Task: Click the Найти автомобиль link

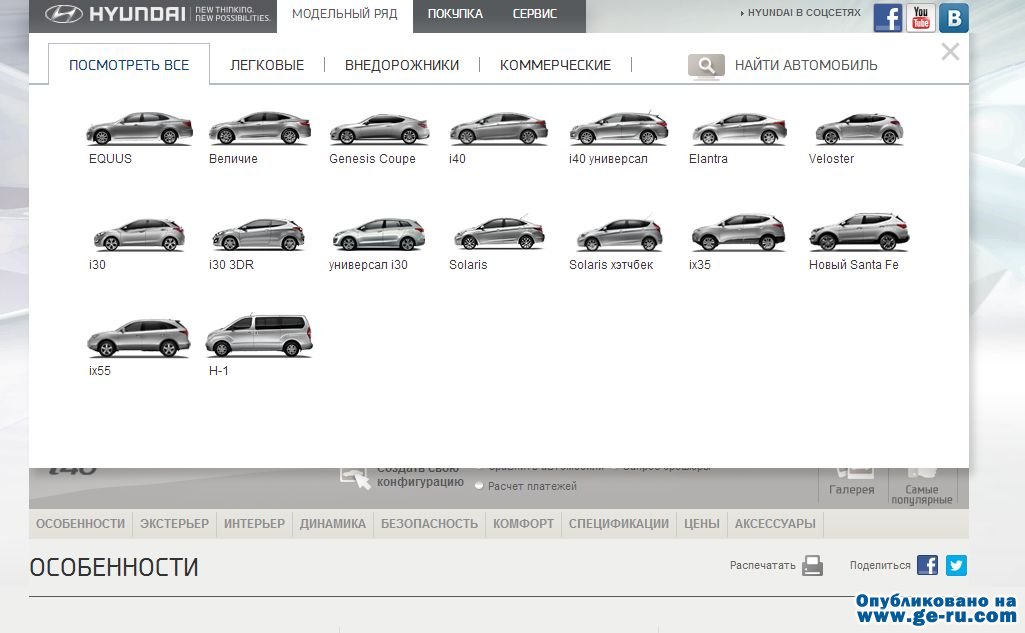Action: pyautogui.click(x=806, y=65)
